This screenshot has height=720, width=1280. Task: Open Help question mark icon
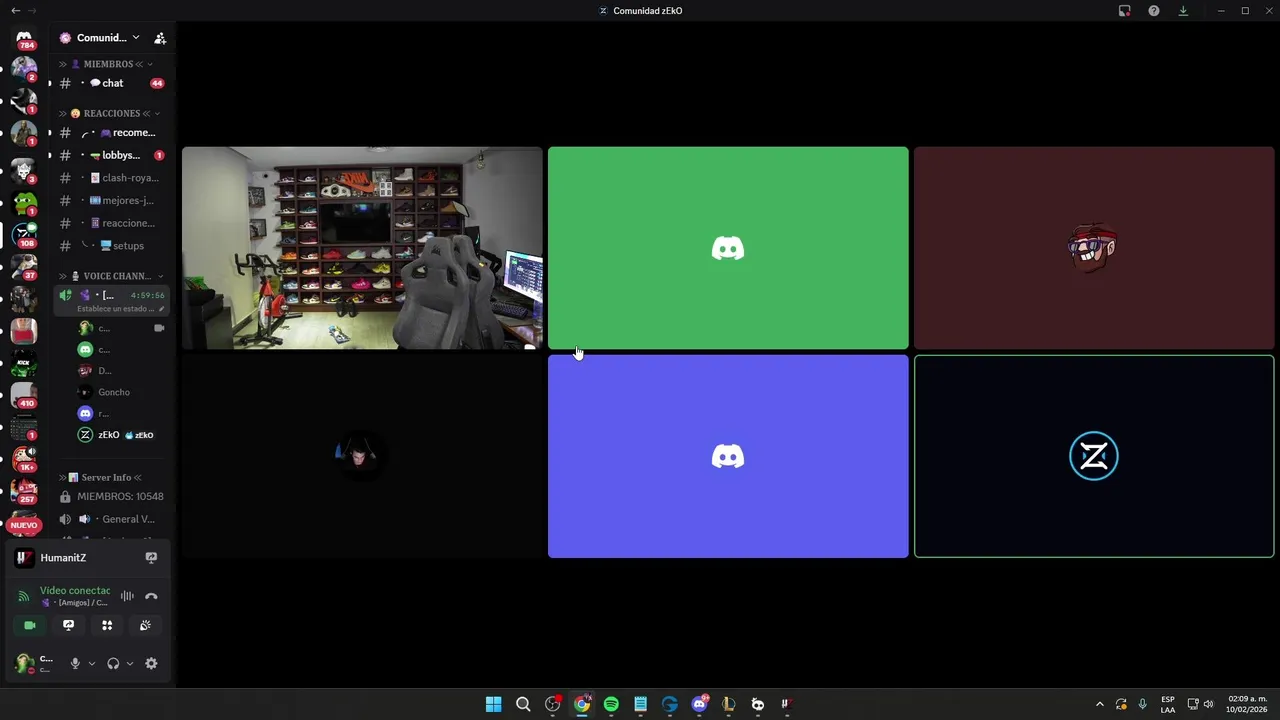pos(1154,10)
